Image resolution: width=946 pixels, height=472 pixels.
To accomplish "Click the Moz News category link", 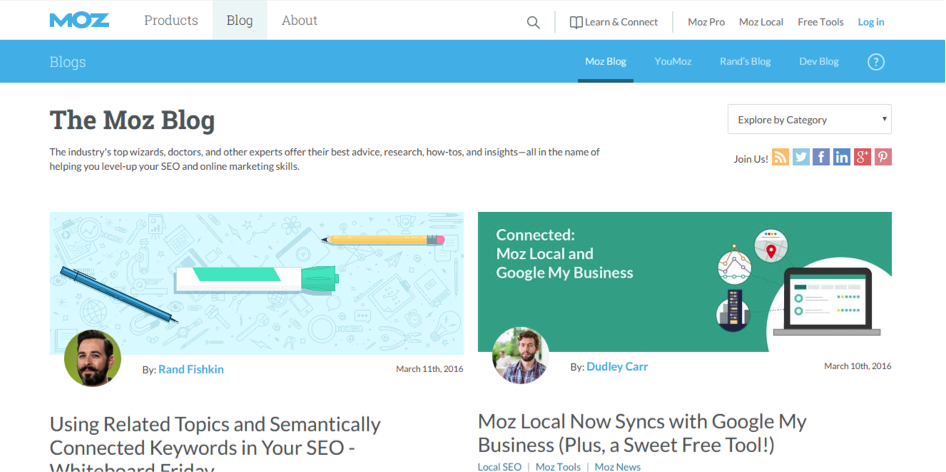I will click(617, 467).
